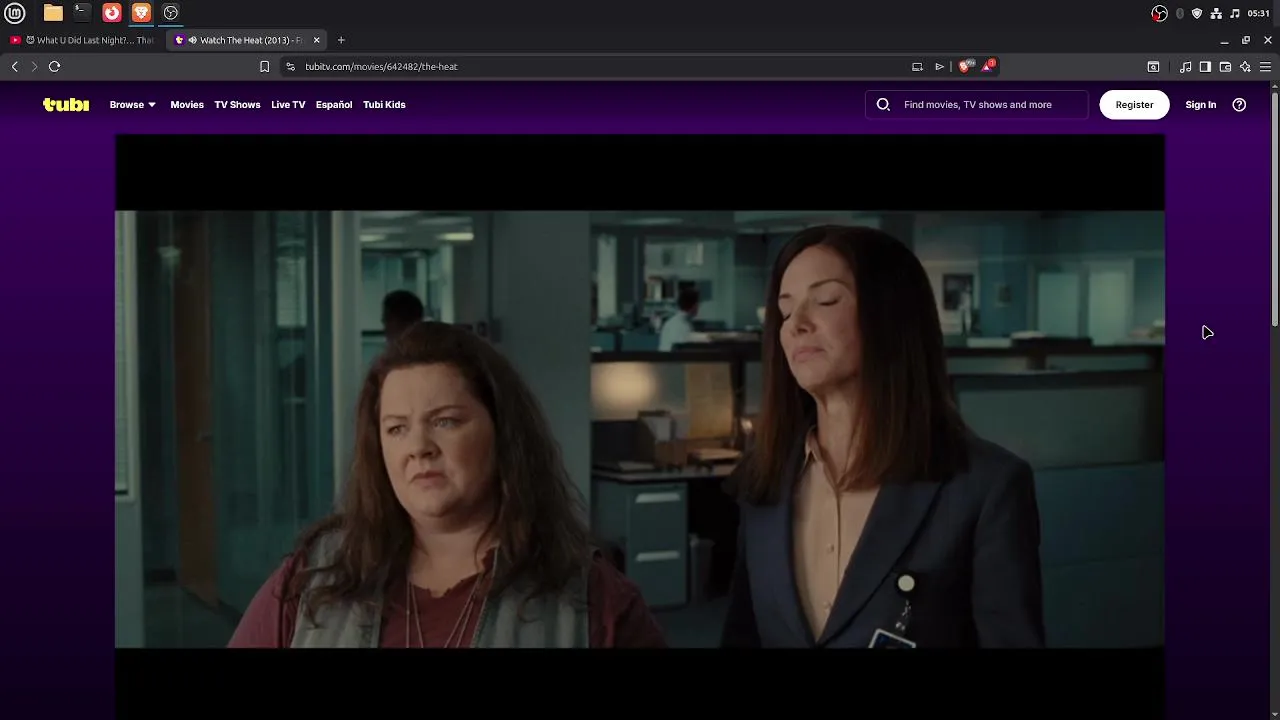This screenshot has width=1280, height=720.
Task: Open Leo AI sparkle icon
Action: point(1245,66)
